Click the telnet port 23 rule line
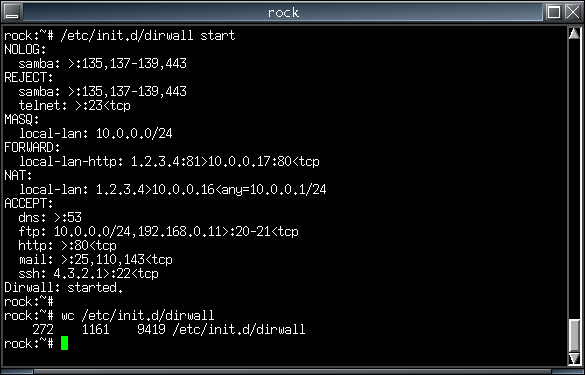 75,106
